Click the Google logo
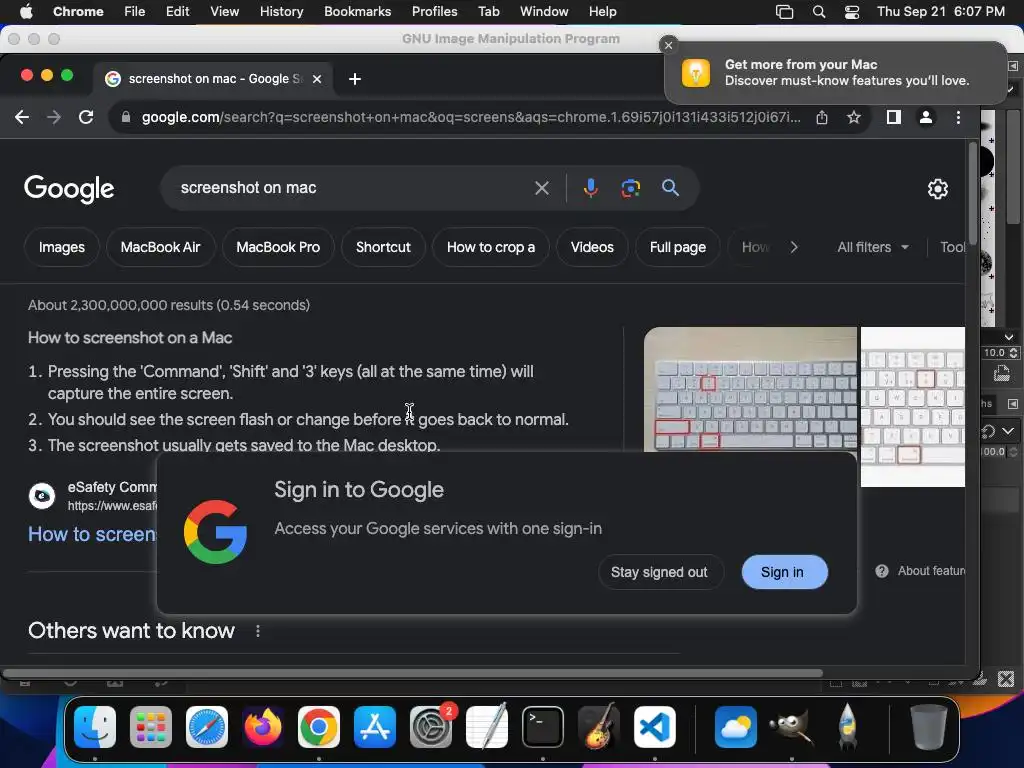The height and width of the screenshot is (768, 1024). [x=69, y=189]
